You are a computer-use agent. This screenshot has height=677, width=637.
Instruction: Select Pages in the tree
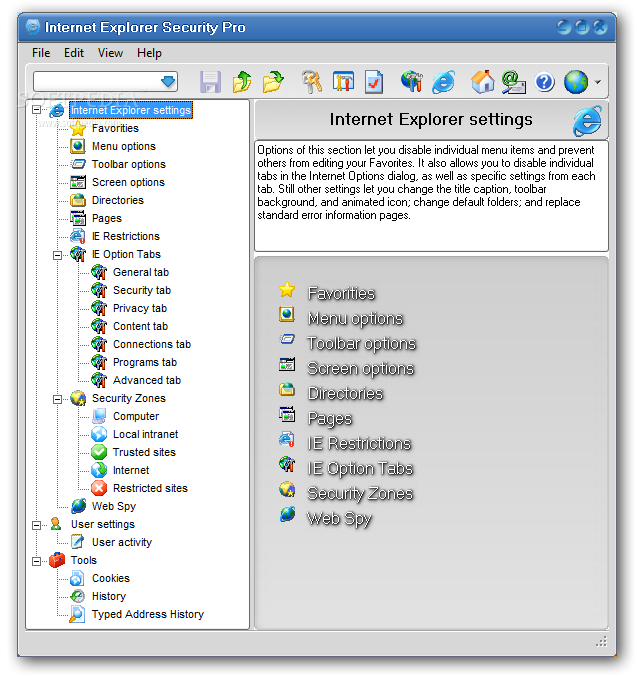(107, 218)
